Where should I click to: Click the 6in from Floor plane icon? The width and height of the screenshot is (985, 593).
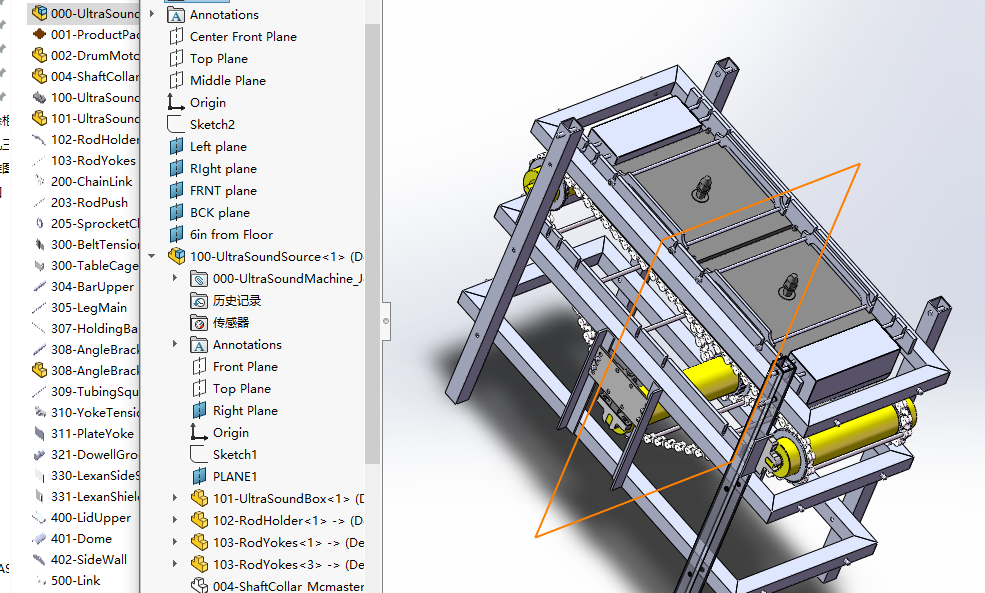coord(177,234)
